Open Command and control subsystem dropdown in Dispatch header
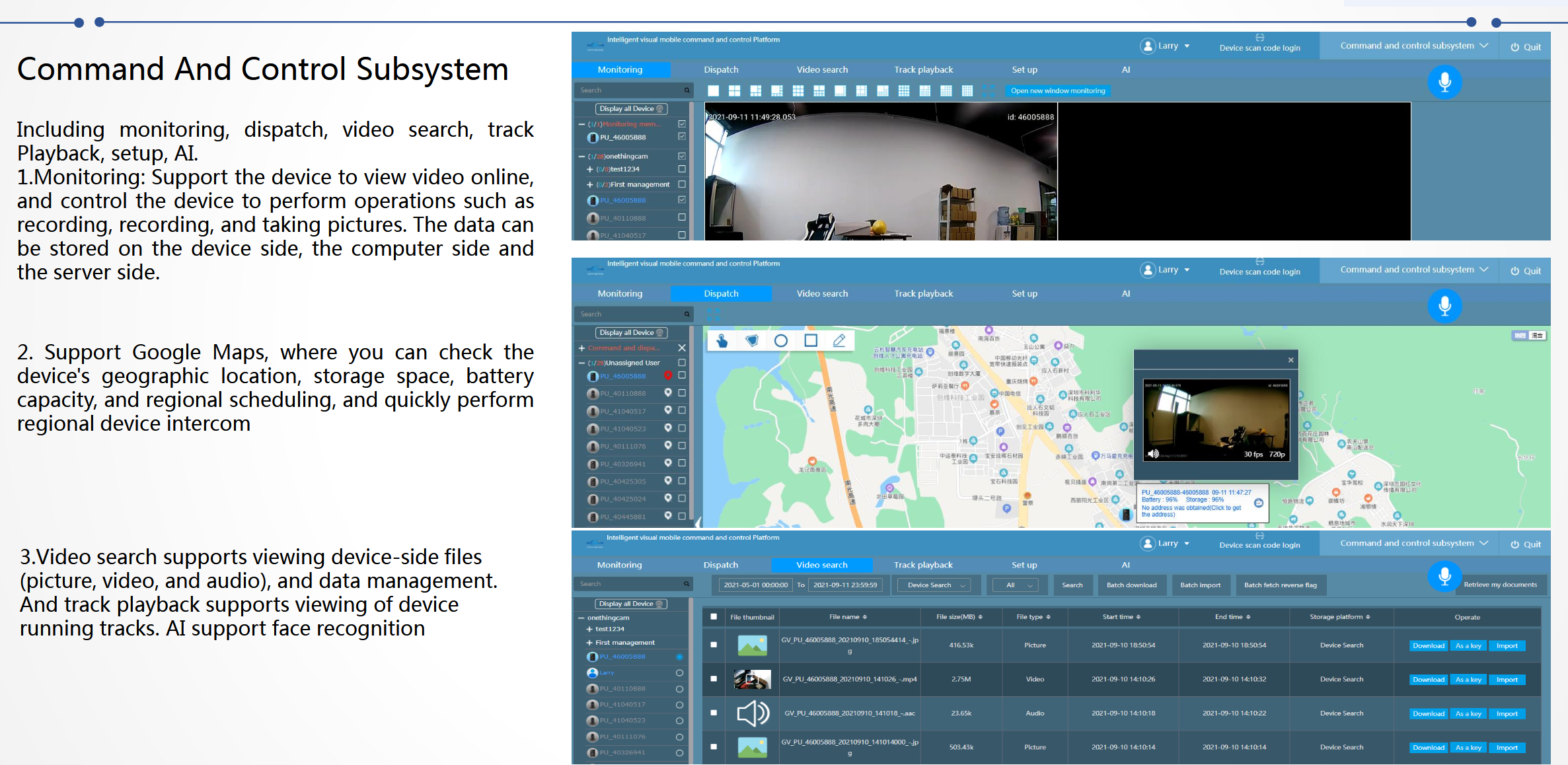This screenshot has width=1568, height=765. point(1413,270)
